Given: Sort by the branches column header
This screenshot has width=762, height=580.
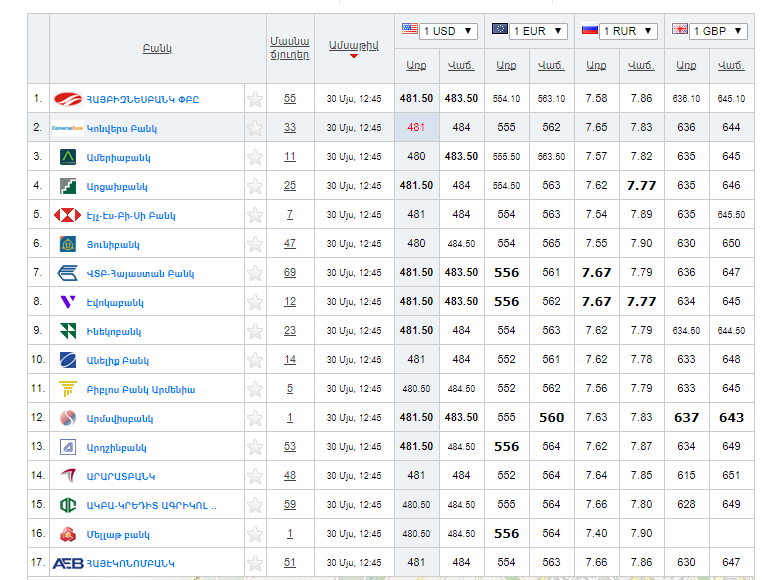Looking at the screenshot, I should tap(290, 48).
